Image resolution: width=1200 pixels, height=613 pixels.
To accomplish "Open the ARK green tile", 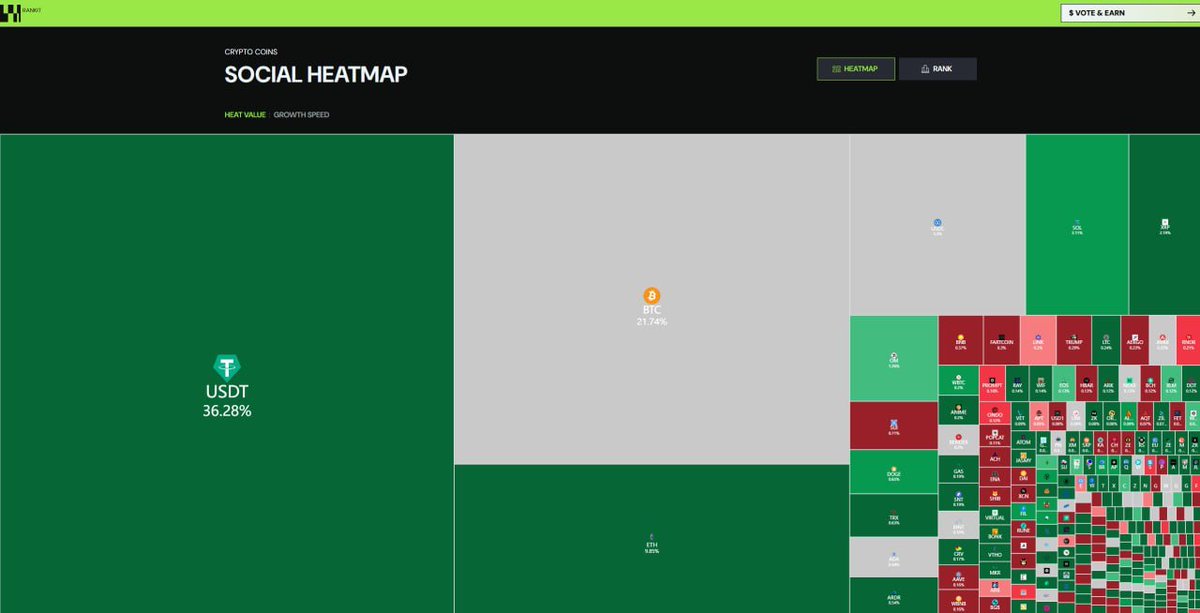I will coord(1108,383).
